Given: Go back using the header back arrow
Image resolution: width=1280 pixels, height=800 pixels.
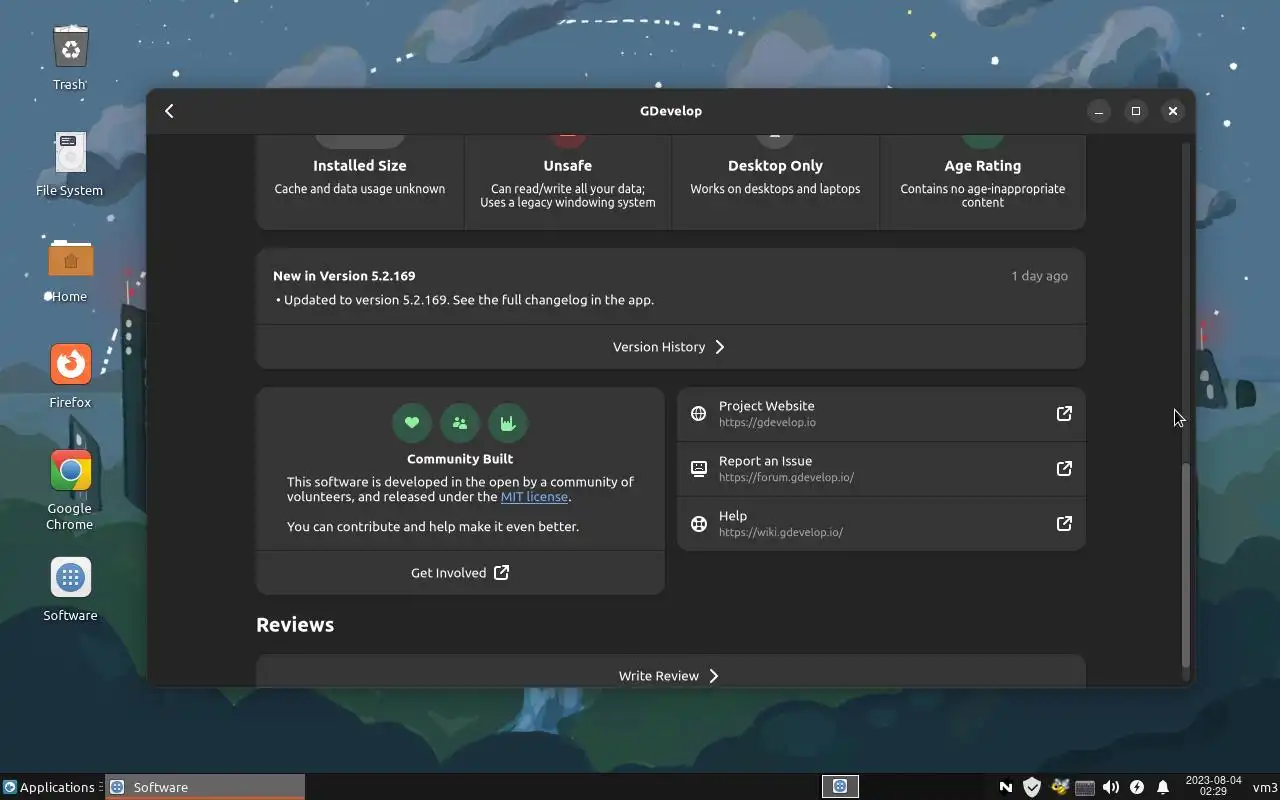Looking at the screenshot, I should [x=169, y=111].
